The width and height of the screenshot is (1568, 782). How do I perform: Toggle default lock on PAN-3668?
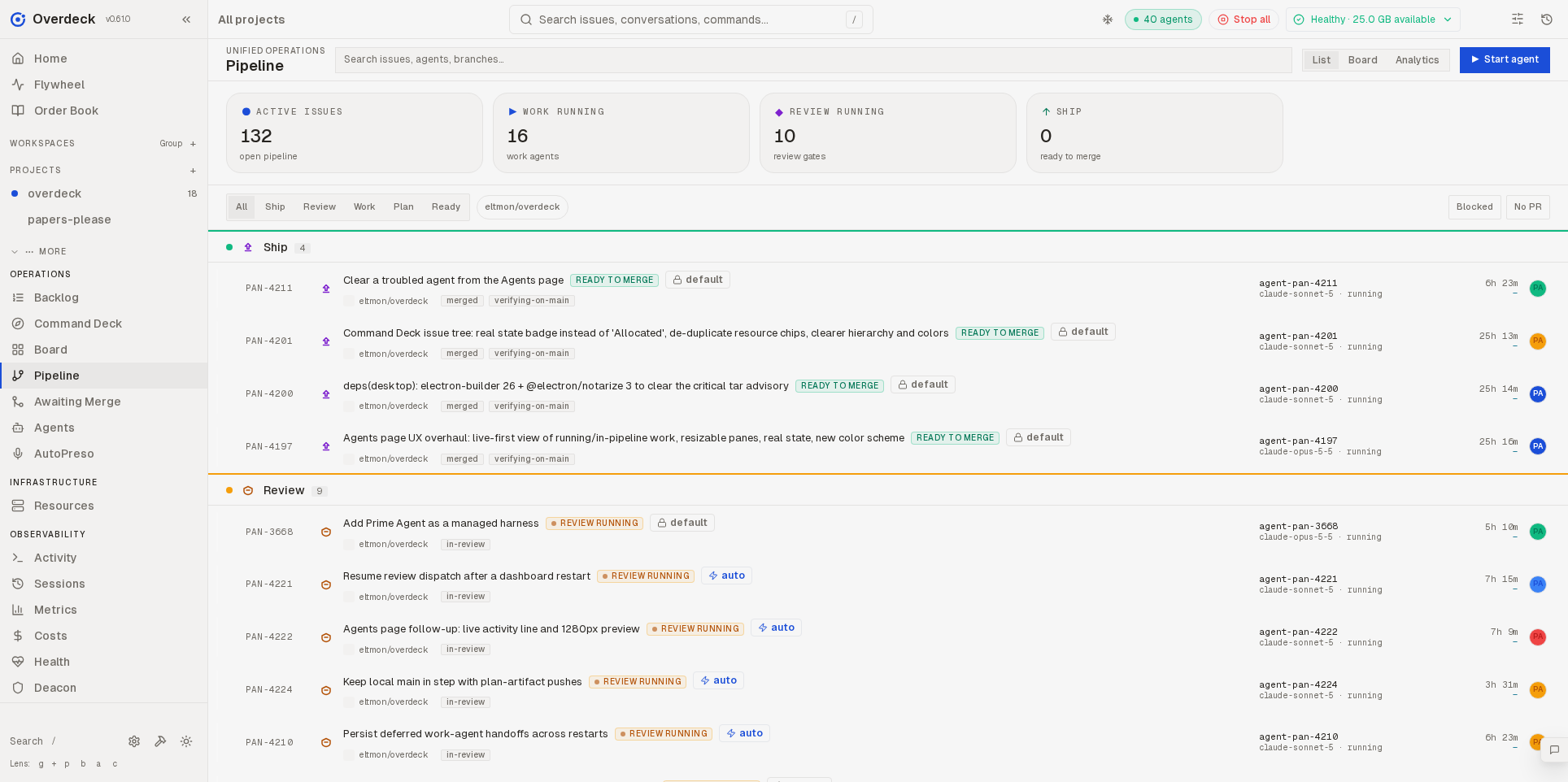682,523
